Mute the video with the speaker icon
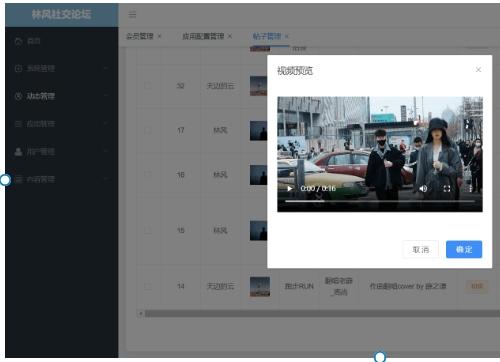 pos(423,189)
